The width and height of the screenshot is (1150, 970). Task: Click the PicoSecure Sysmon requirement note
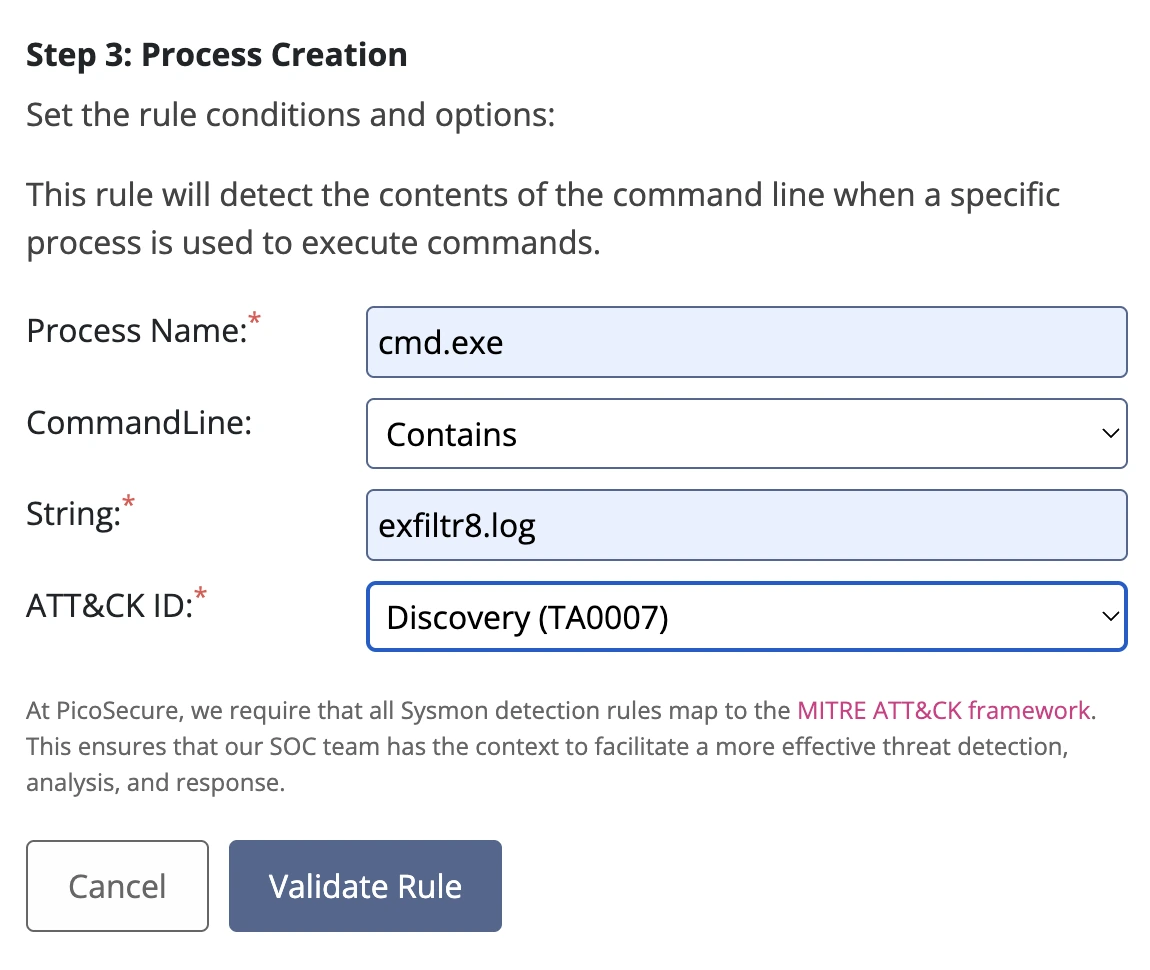coord(562,746)
